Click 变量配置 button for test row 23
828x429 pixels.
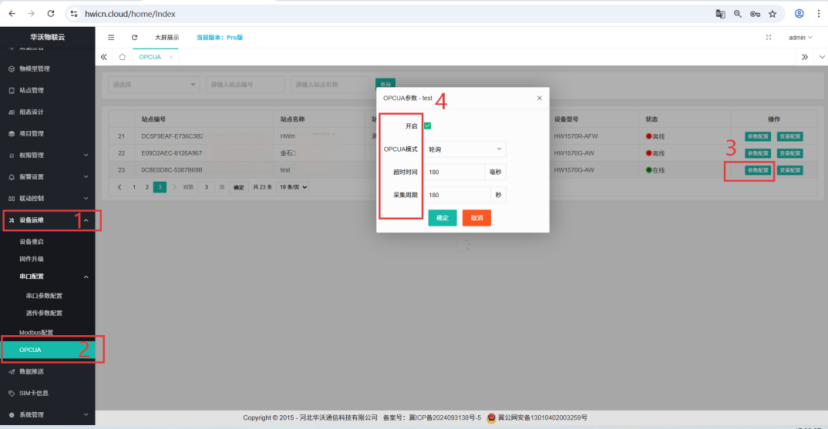click(x=790, y=170)
